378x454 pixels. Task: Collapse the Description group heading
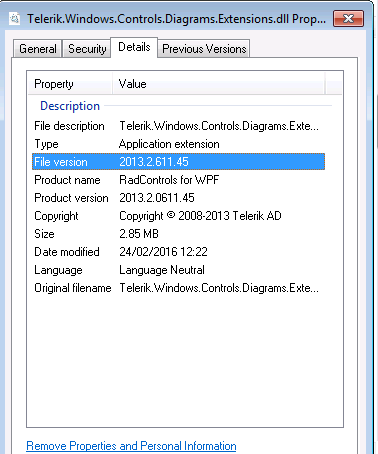point(70,106)
